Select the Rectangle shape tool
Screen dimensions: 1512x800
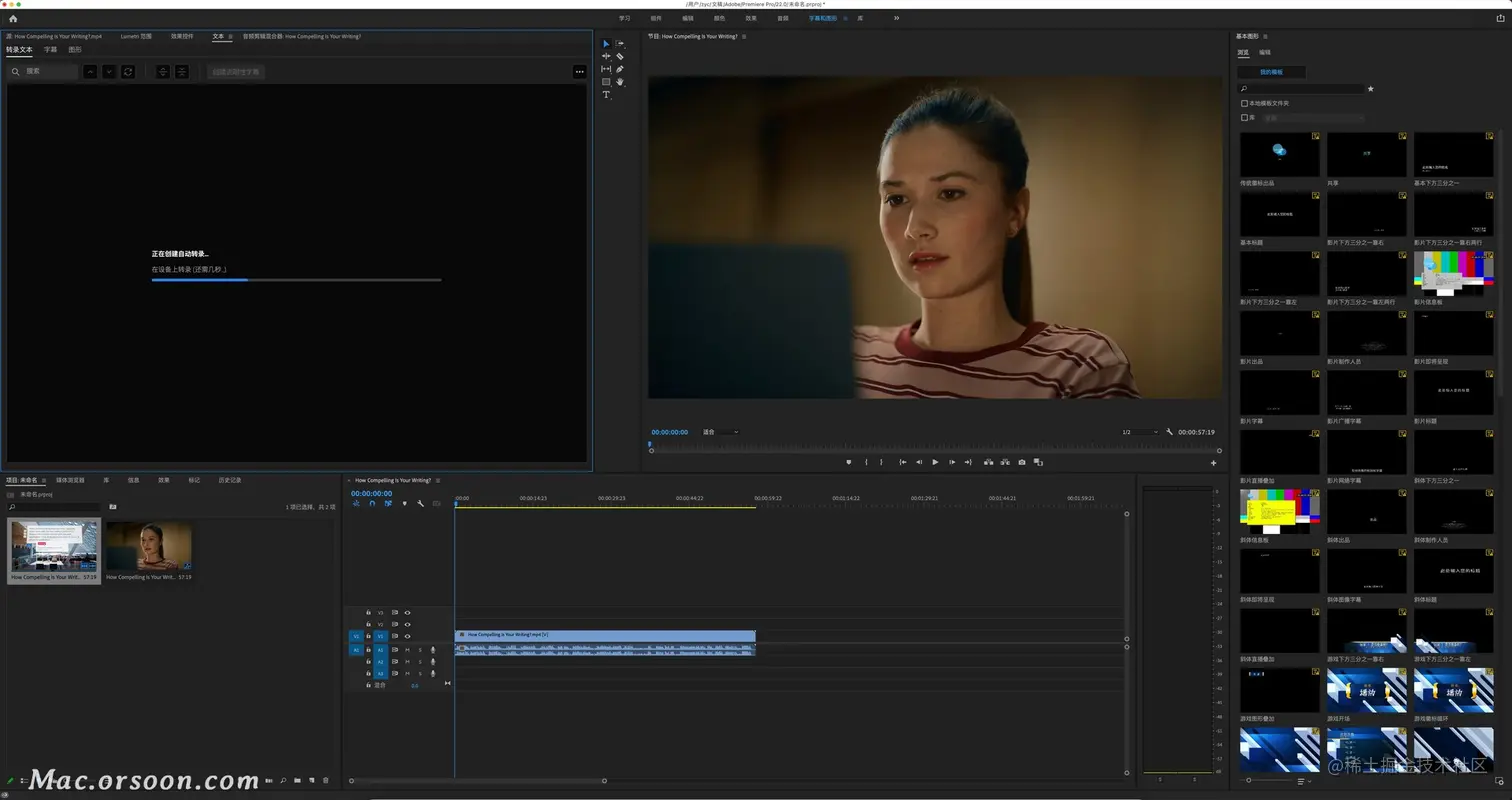click(x=606, y=82)
